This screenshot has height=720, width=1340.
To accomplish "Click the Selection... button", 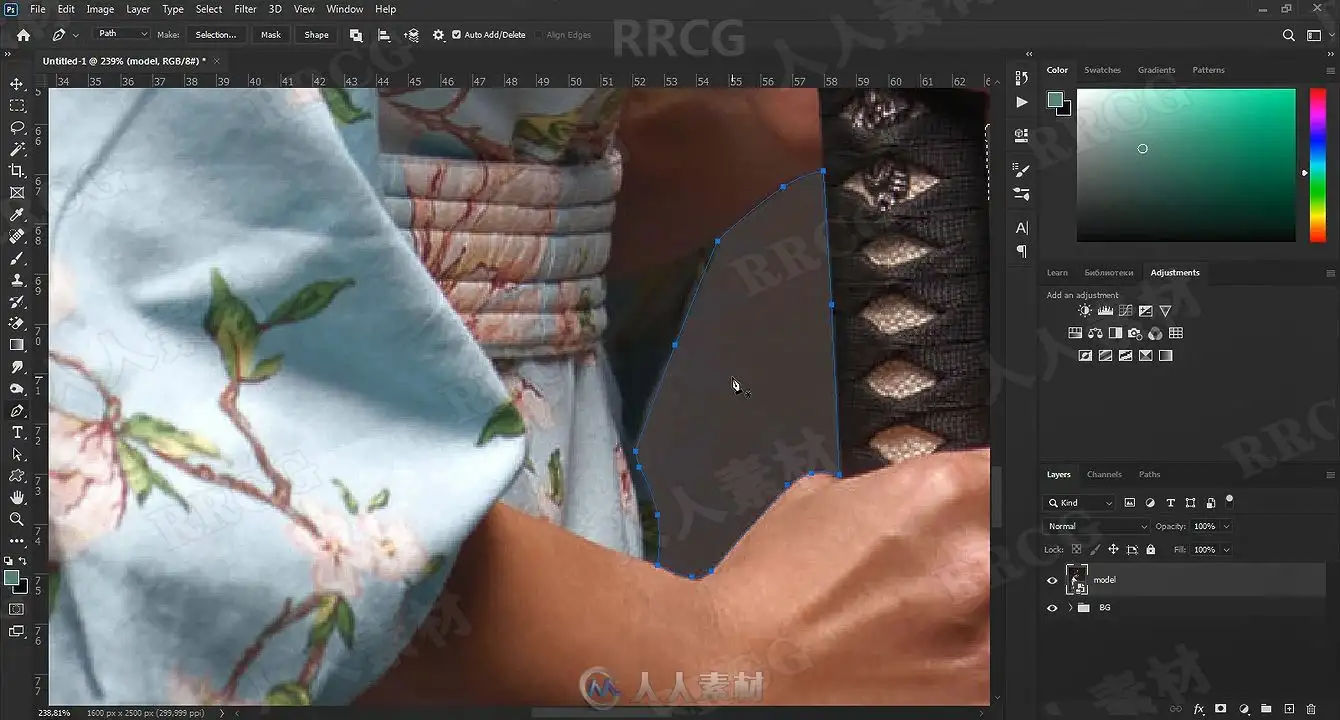I will pyautogui.click(x=216, y=35).
